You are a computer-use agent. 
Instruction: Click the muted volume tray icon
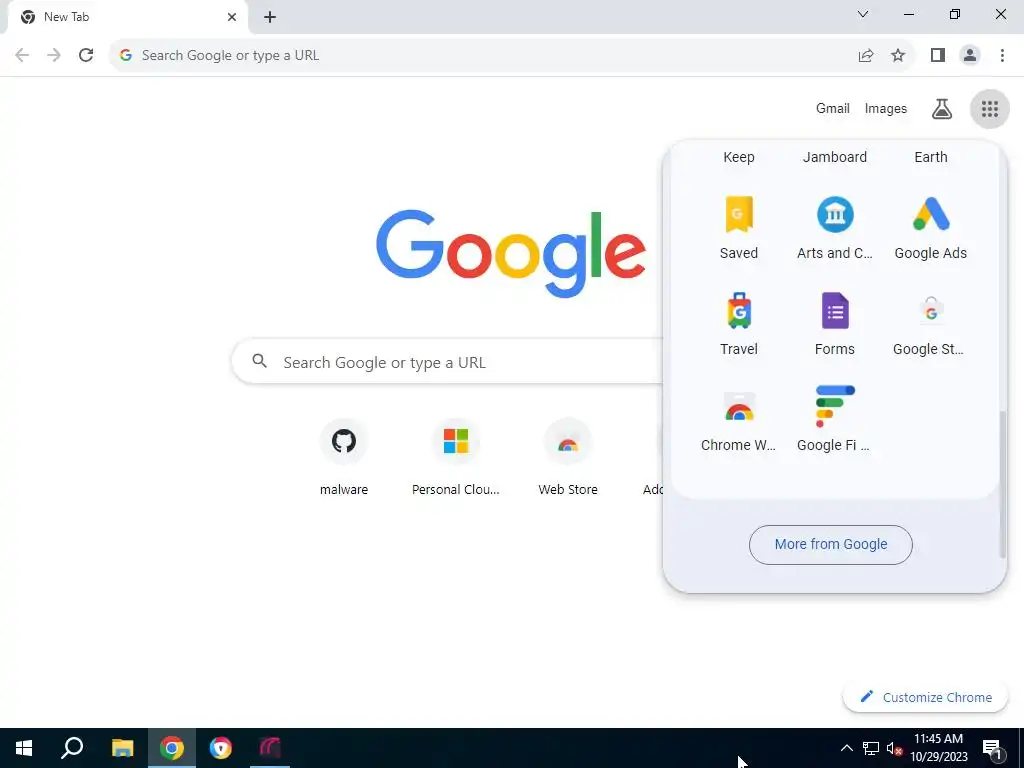pyautogui.click(x=894, y=748)
